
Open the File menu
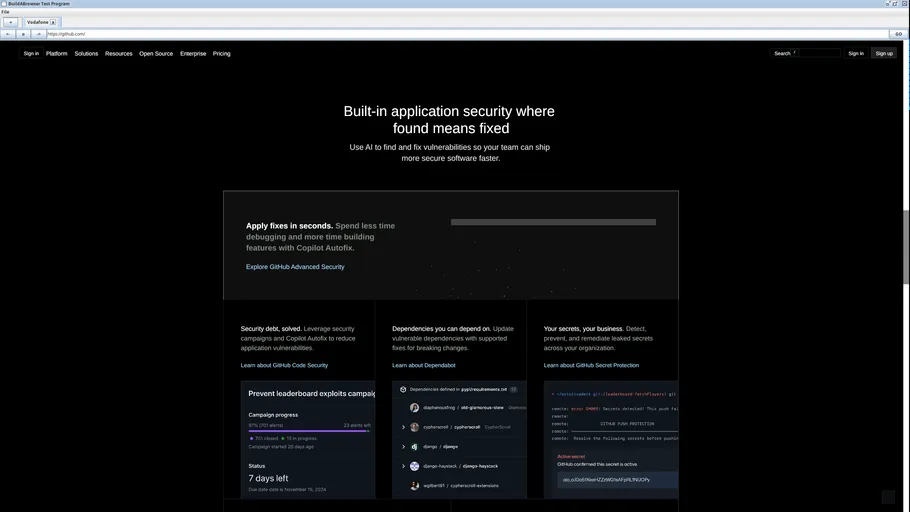tap(5, 12)
